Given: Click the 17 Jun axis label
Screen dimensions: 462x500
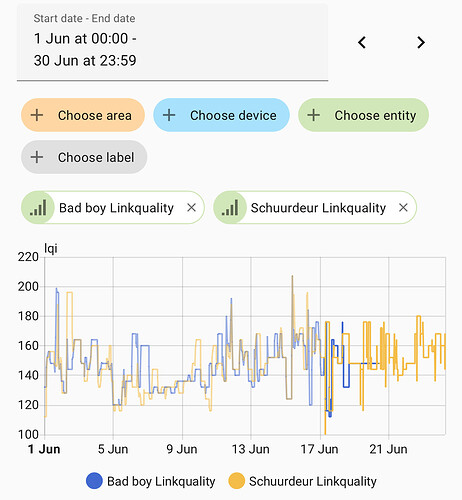Looking at the screenshot, I should coord(319,449).
